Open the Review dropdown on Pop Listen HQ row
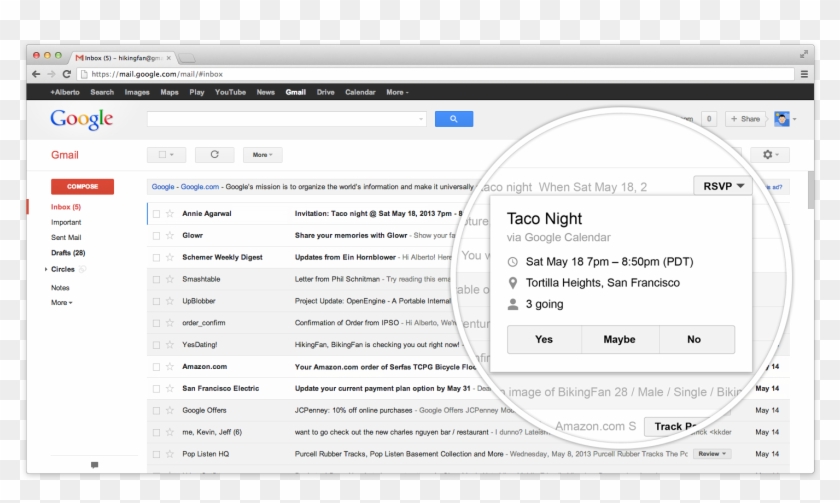The height and width of the screenshot is (503, 840). point(712,454)
